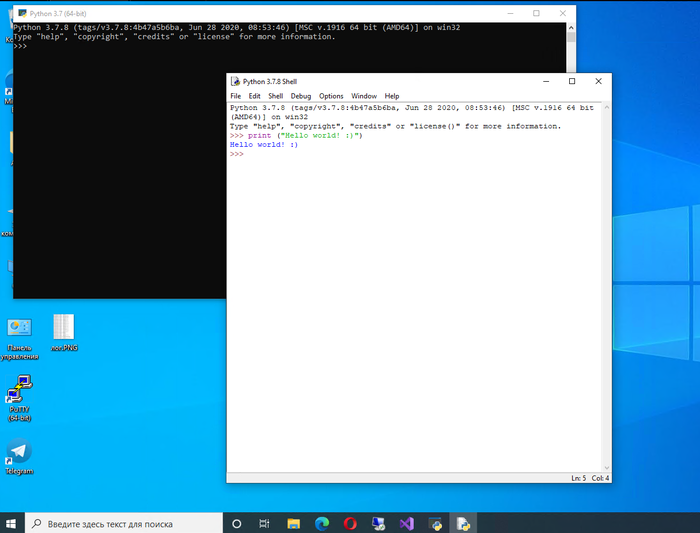
Task: Select the PNG file desktop icon
Action: [64, 333]
